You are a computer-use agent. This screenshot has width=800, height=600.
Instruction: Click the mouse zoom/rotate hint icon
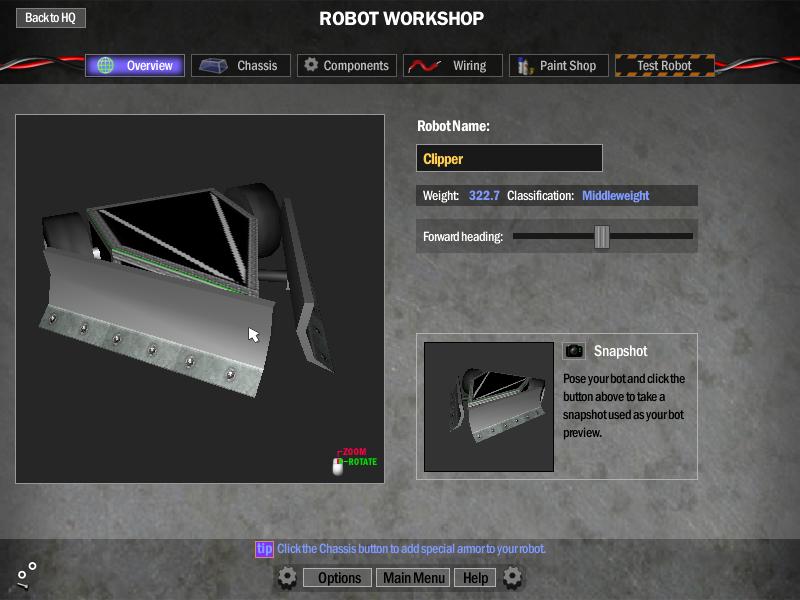point(338,466)
